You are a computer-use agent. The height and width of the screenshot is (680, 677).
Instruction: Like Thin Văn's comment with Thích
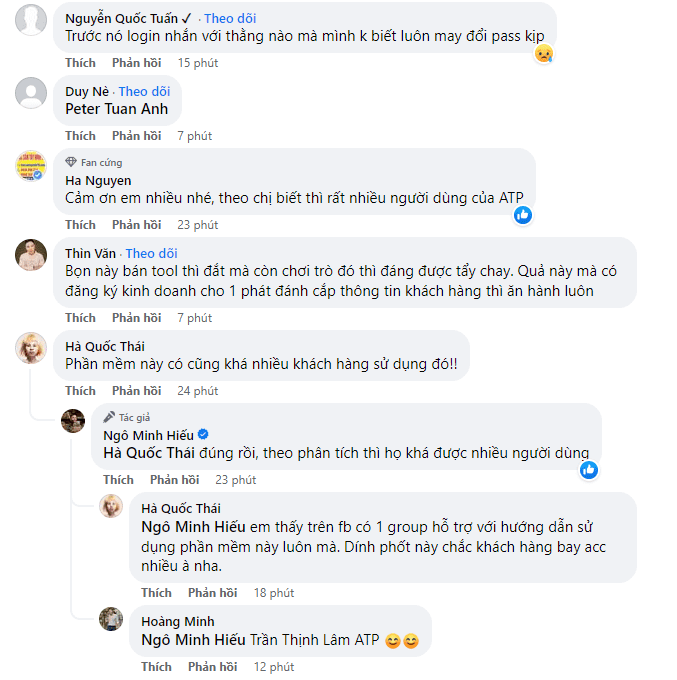[x=80, y=318]
